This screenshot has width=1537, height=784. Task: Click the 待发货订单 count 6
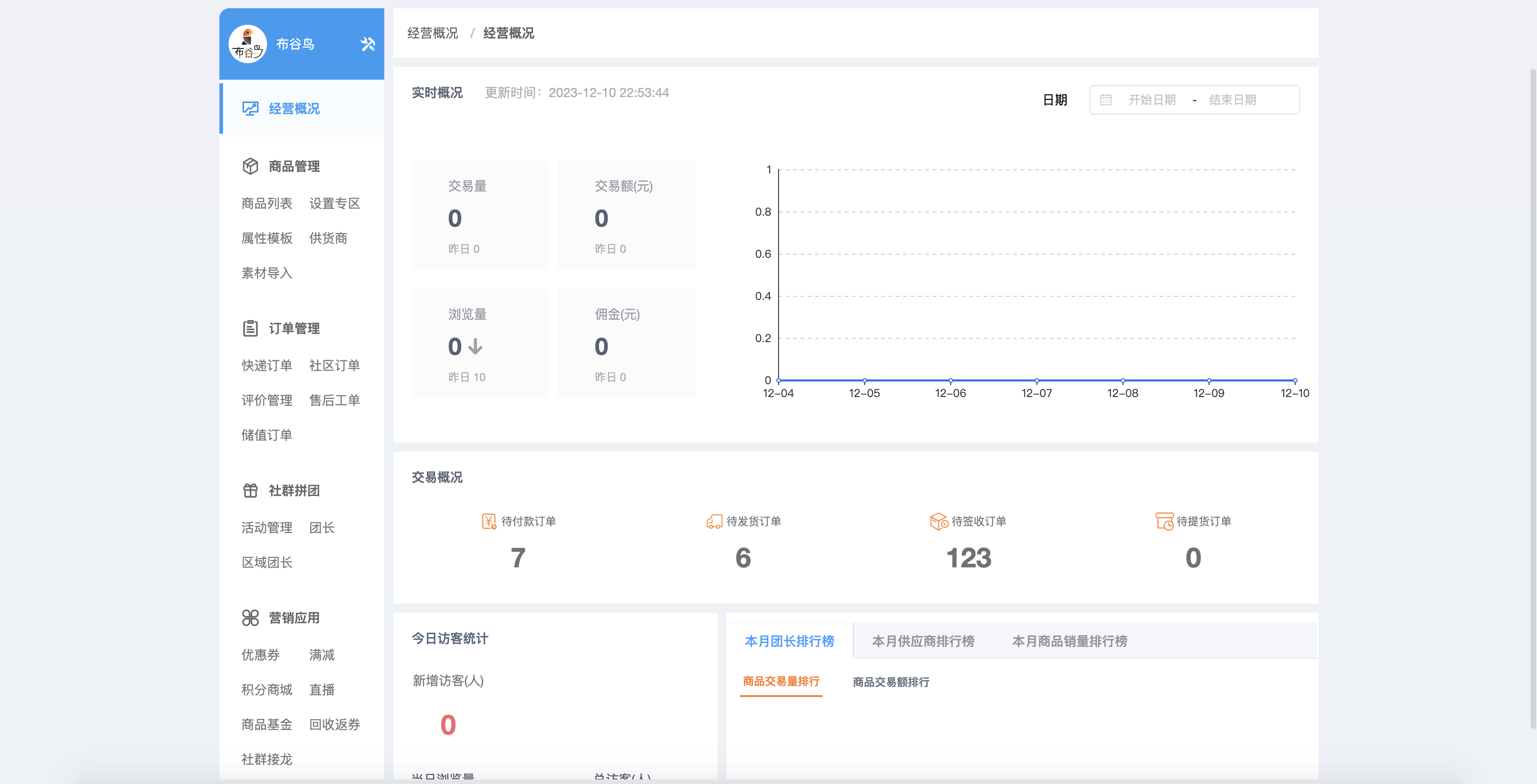(743, 558)
